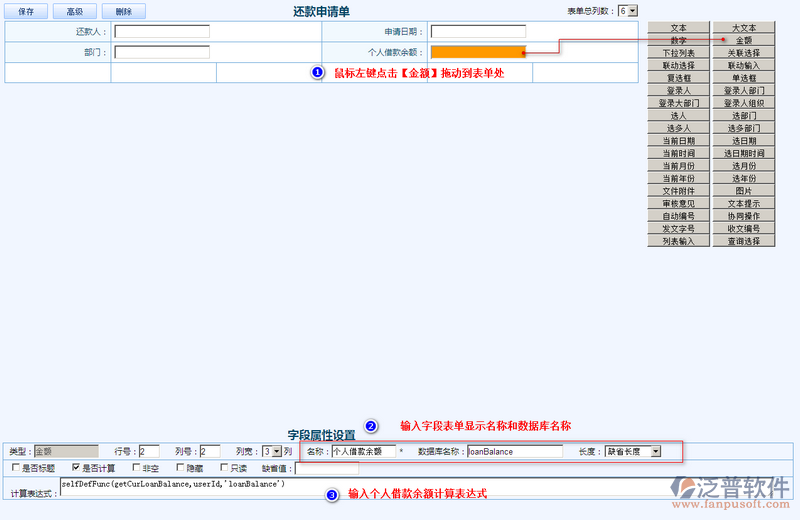Pick the 图片 field type
This screenshot has width=800, height=520.
tap(743, 191)
